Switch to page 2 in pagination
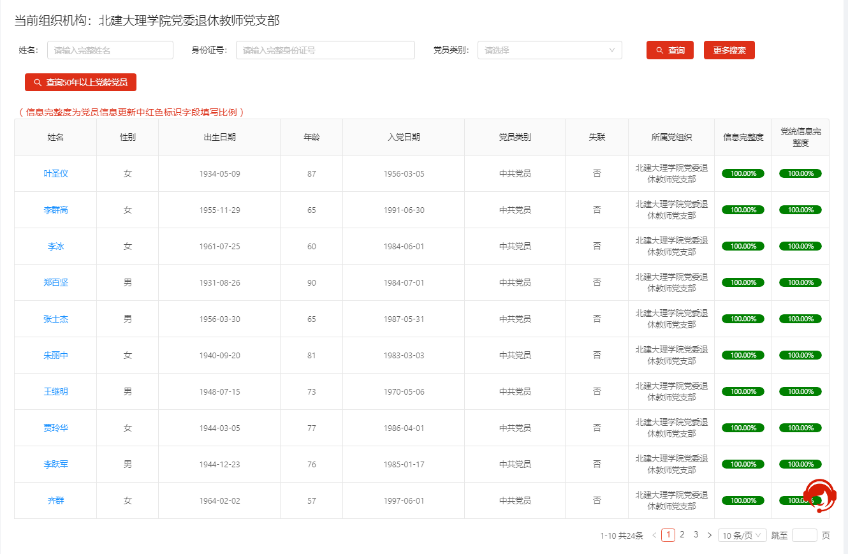The image size is (848, 554). (x=682, y=535)
